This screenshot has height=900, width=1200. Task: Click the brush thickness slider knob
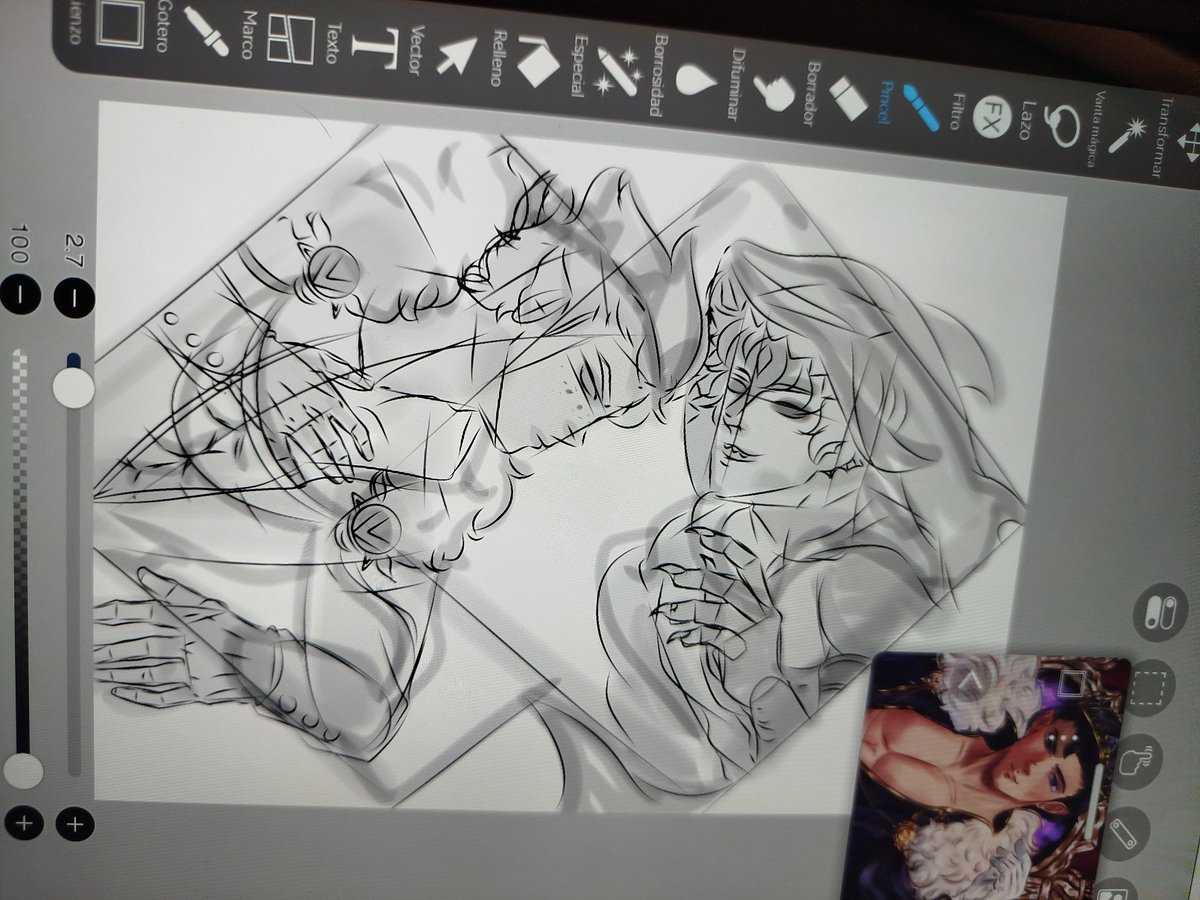(73, 387)
